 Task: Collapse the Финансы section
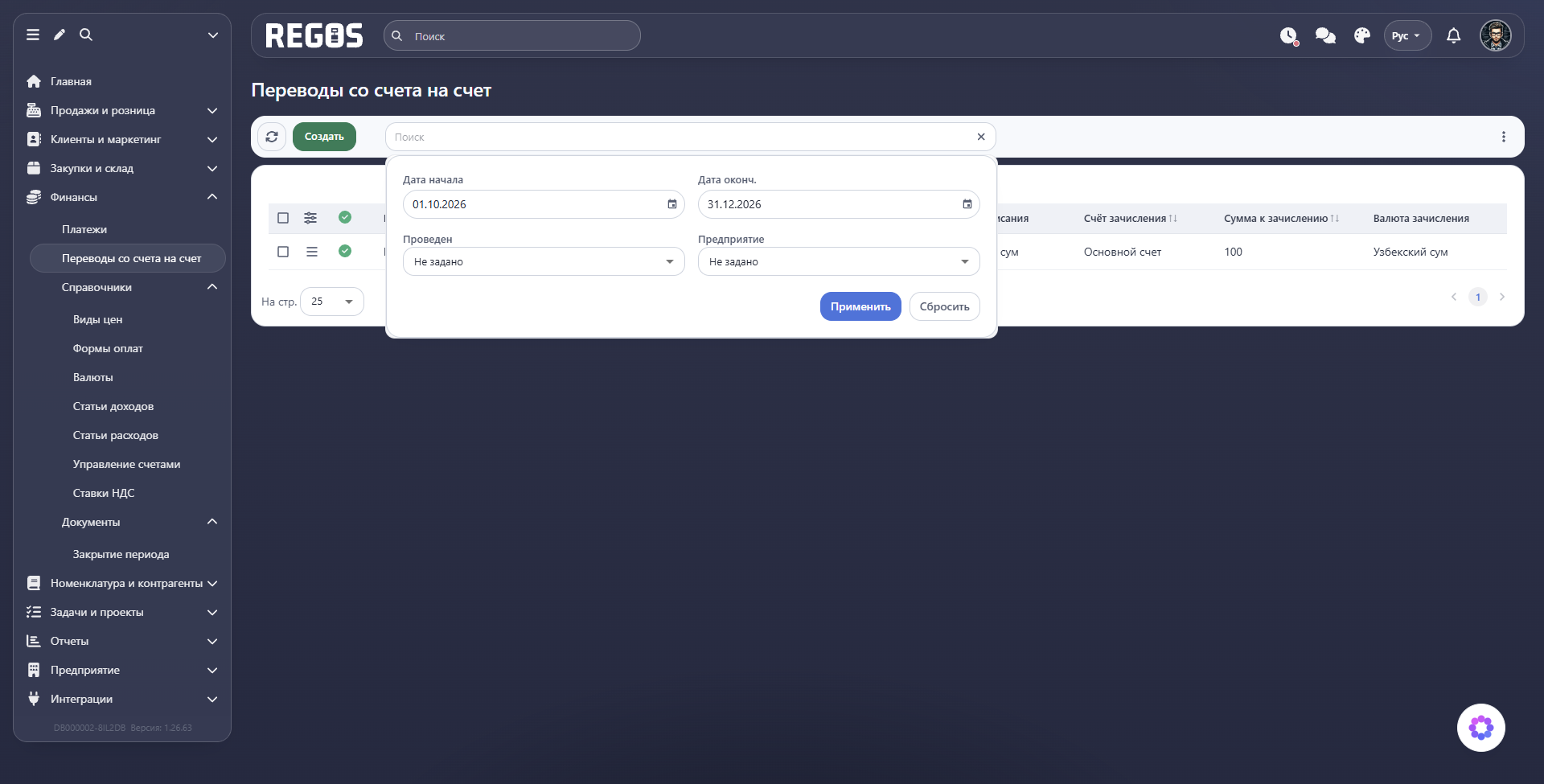point(122,197)
